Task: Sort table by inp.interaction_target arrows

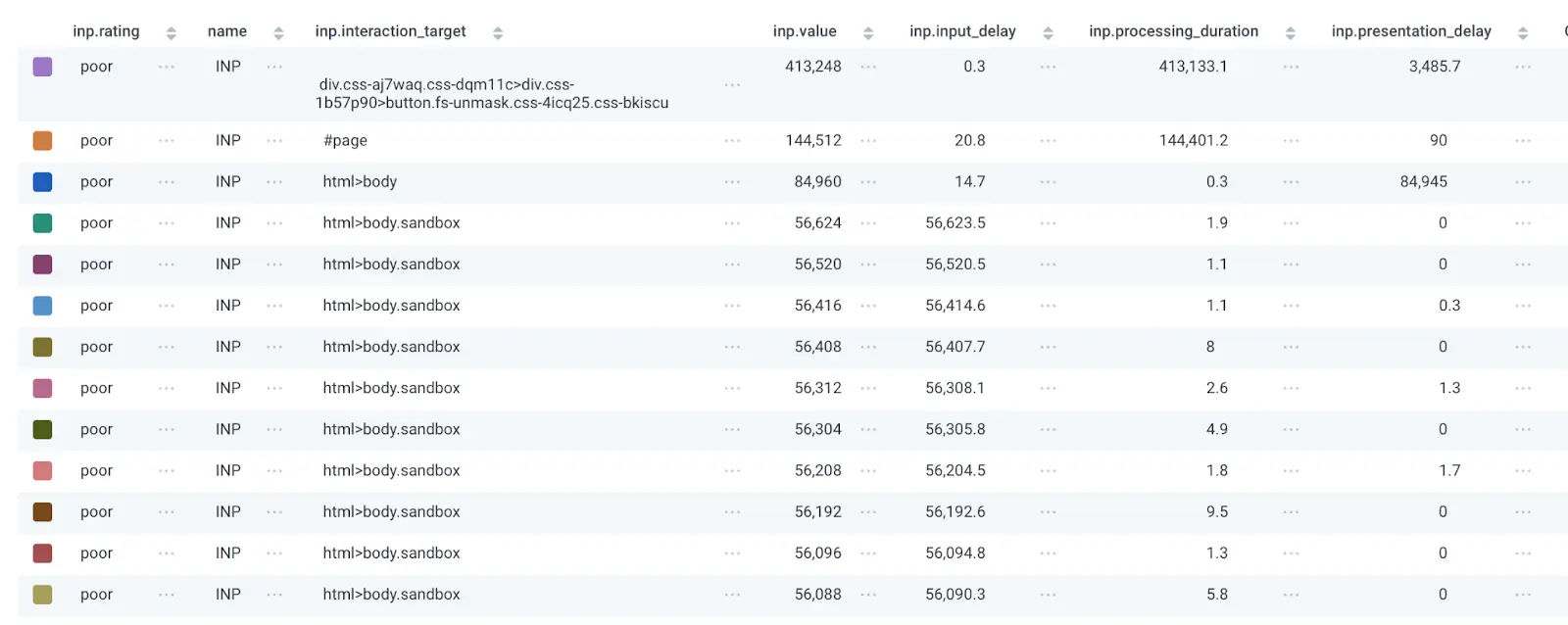Action: tap(498, 33)
